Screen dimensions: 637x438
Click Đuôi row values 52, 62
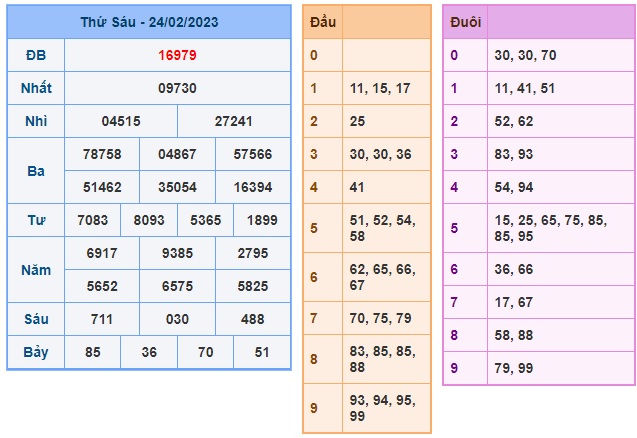click(x=514, y=121)
